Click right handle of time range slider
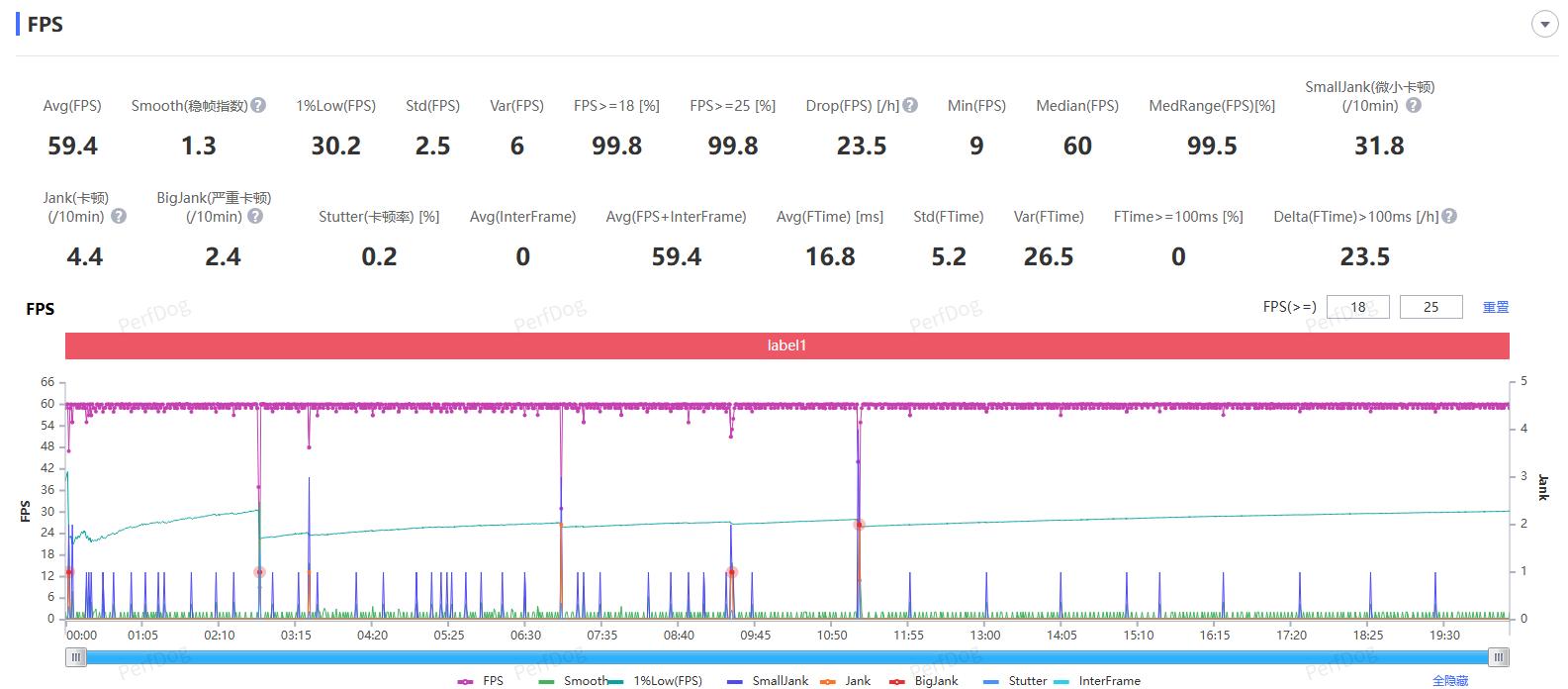Viewport: 1568px width, 689px height. (1499, 657)
